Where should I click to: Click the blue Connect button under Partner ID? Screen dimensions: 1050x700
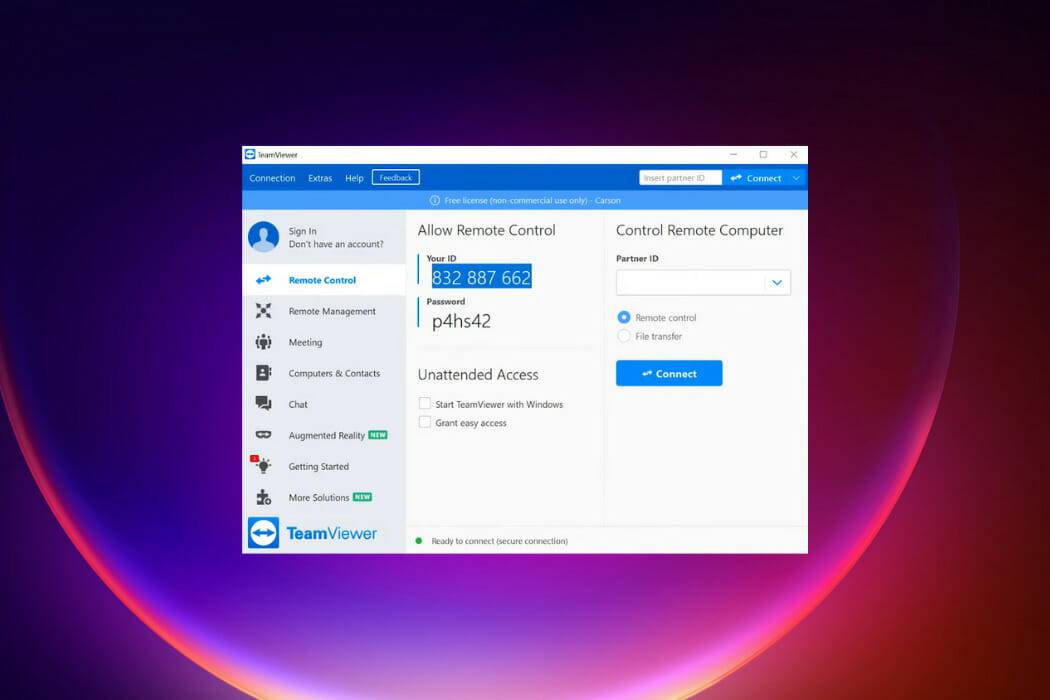pos(669,373)
